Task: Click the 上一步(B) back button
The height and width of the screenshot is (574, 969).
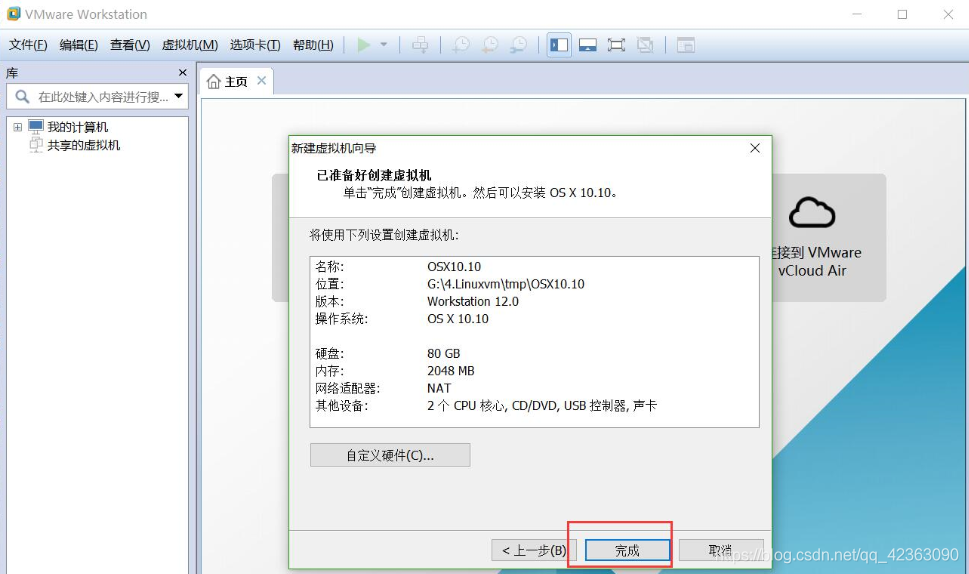Action: point(534,550)
